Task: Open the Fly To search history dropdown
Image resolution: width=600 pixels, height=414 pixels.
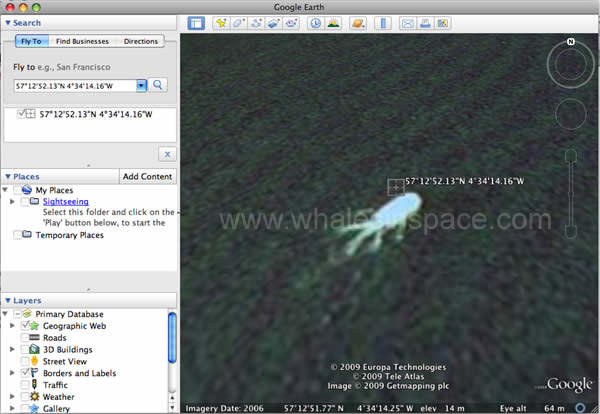Action: tap(141, 85)
